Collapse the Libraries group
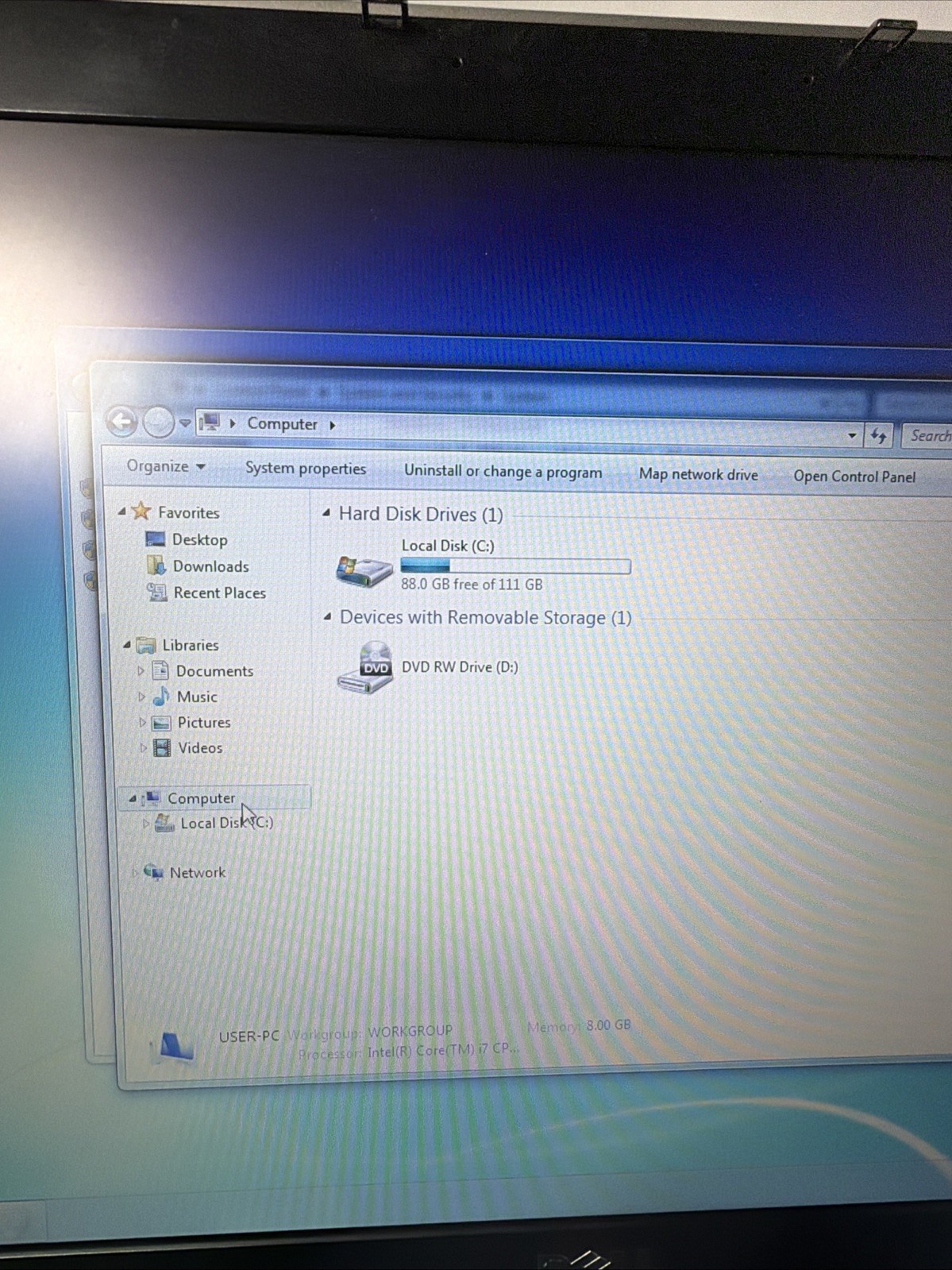Image resolution: width=952 pixels, height=1270 pixels. point(127,645)
